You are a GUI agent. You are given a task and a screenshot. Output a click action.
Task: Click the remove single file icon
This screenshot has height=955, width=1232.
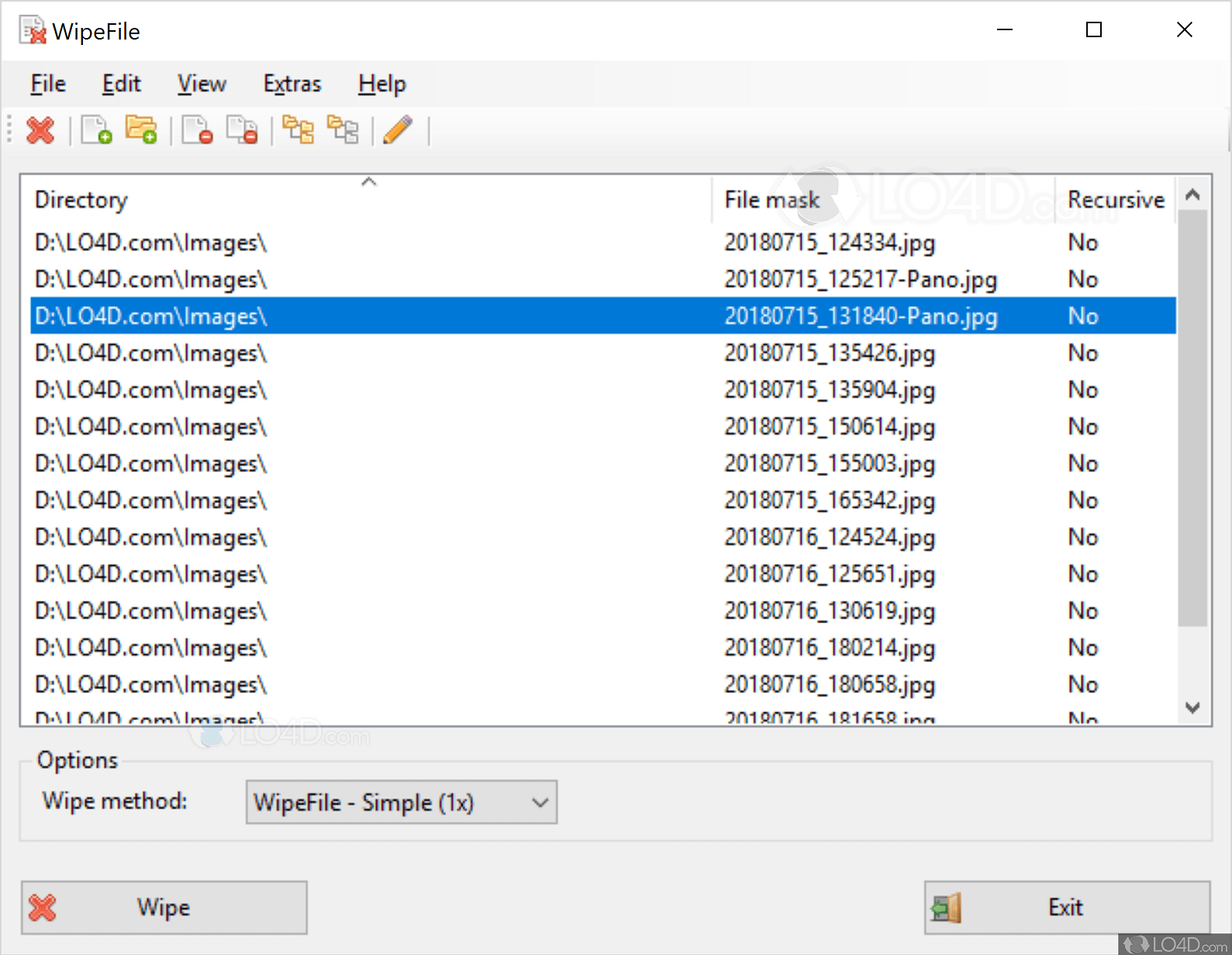197,130
